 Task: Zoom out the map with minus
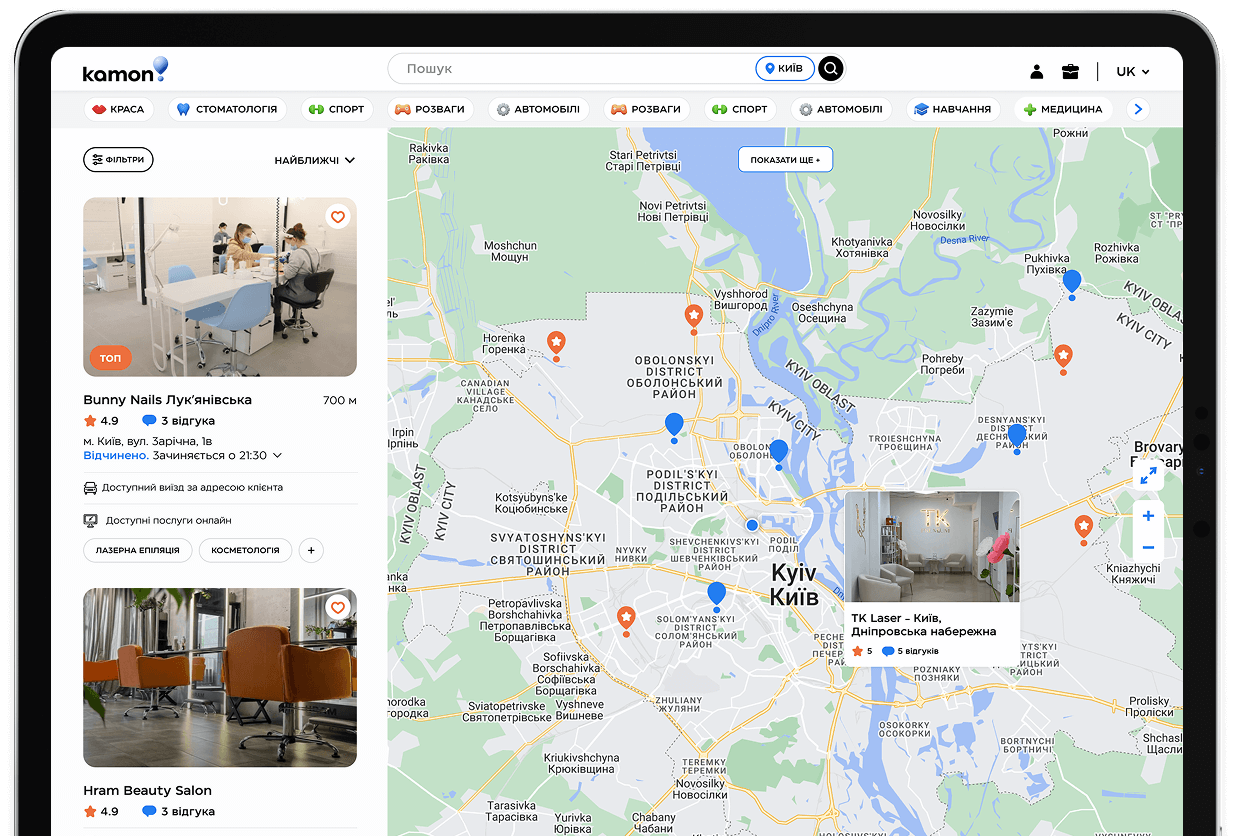pyautogui.click(x=1148, y=547)
